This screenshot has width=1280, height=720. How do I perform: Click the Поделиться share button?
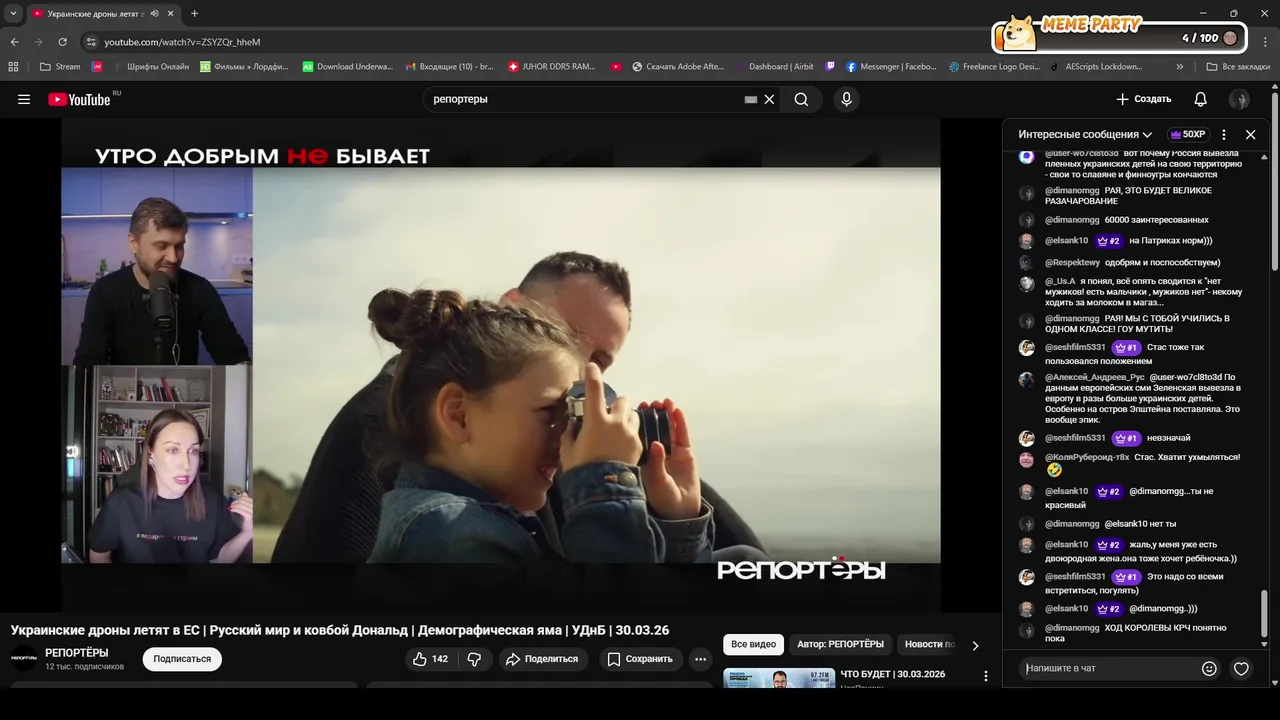542,659
